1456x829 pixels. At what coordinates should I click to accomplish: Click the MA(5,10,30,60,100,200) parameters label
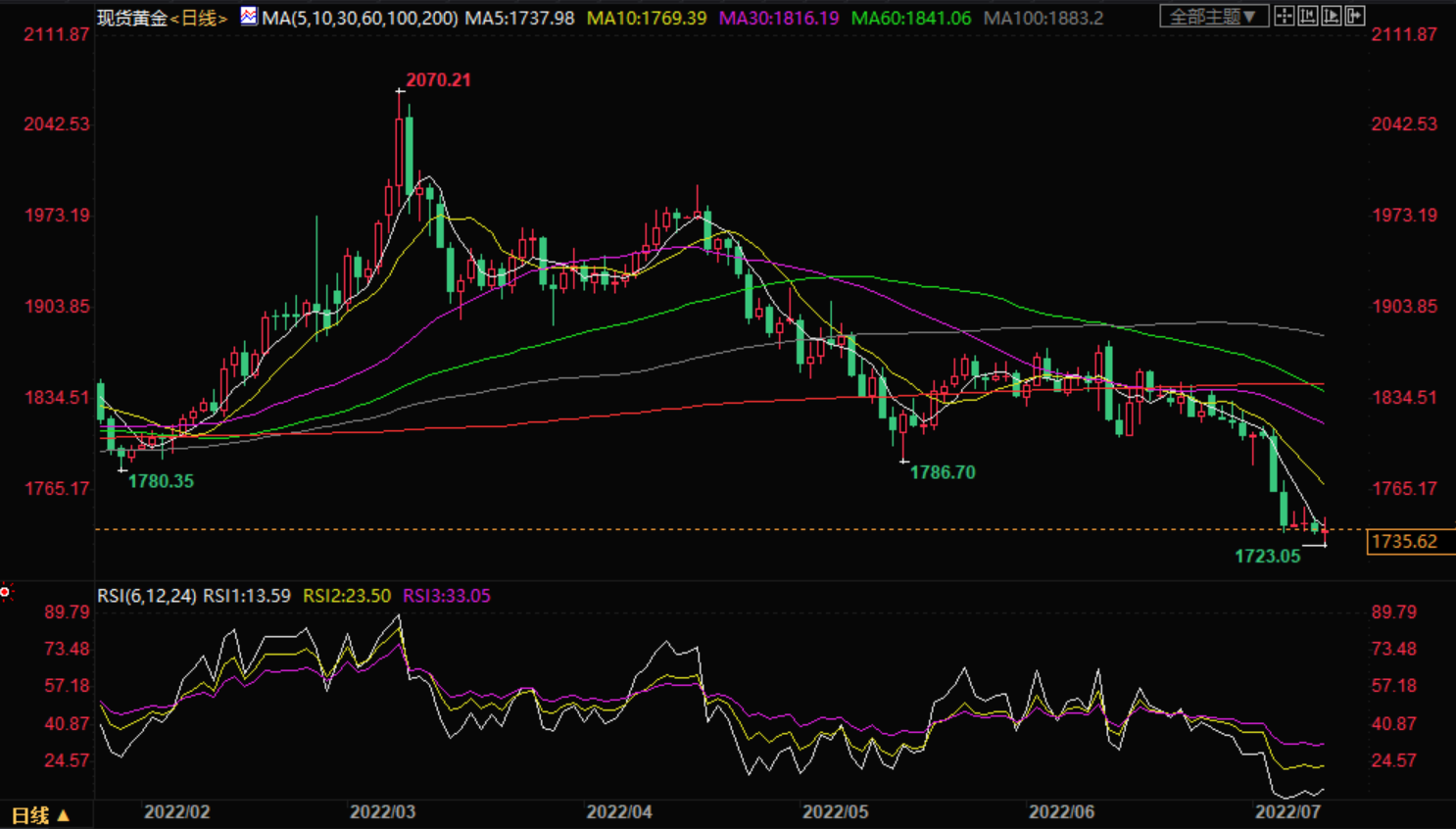360,18
